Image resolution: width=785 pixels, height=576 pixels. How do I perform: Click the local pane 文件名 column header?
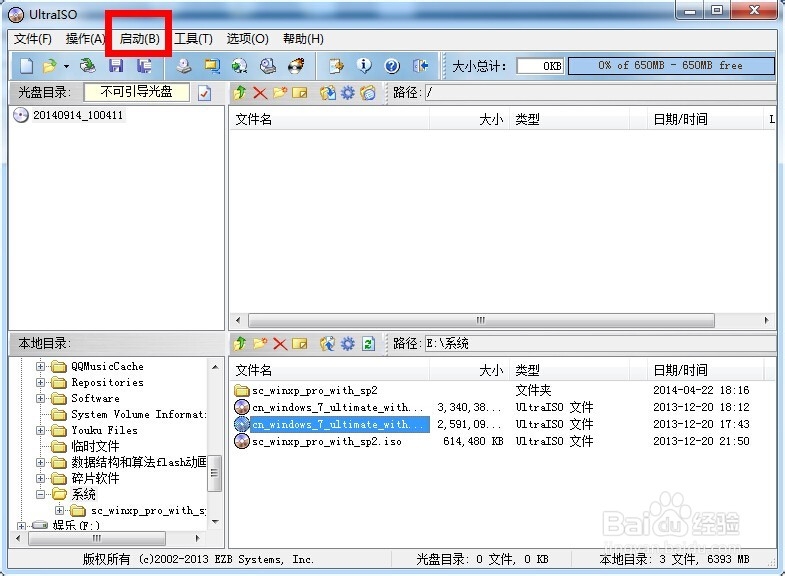pyautogui.click(x=330, y=370)
